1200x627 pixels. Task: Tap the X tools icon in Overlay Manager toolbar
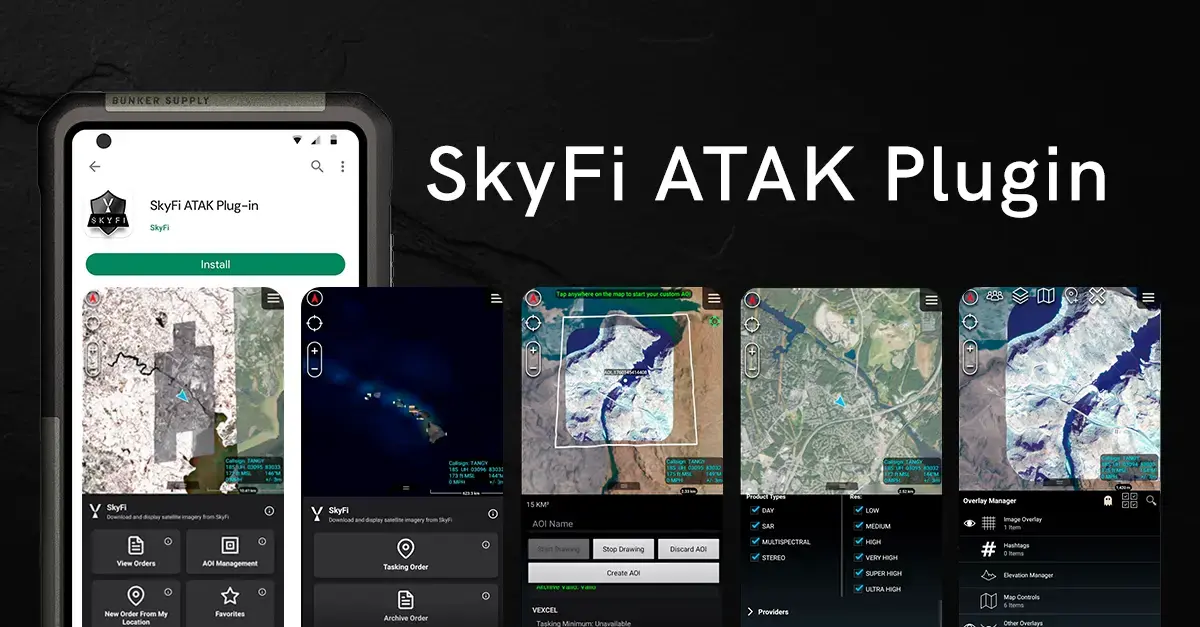click(x=1097, y=296)
